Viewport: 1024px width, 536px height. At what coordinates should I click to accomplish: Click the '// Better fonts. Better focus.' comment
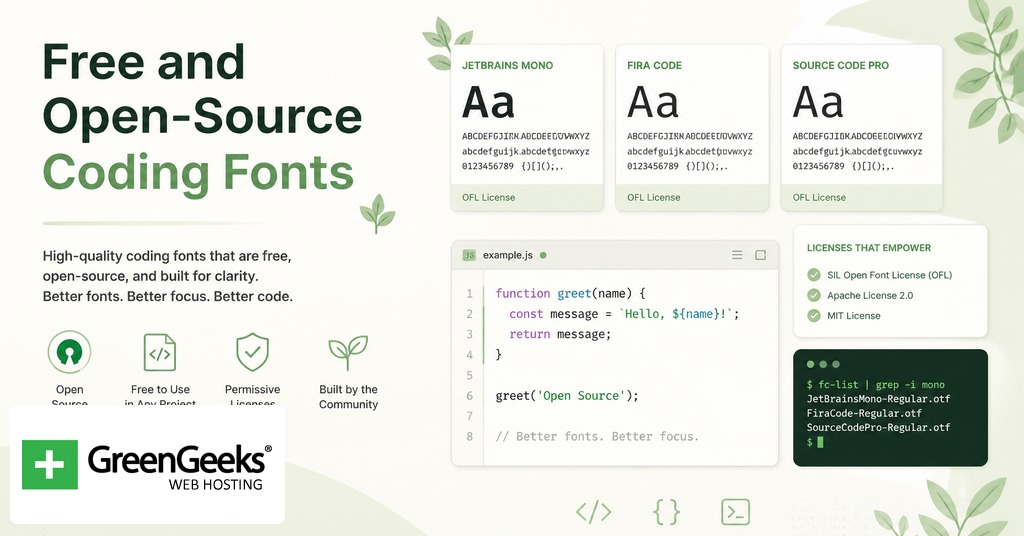point(598,436)
